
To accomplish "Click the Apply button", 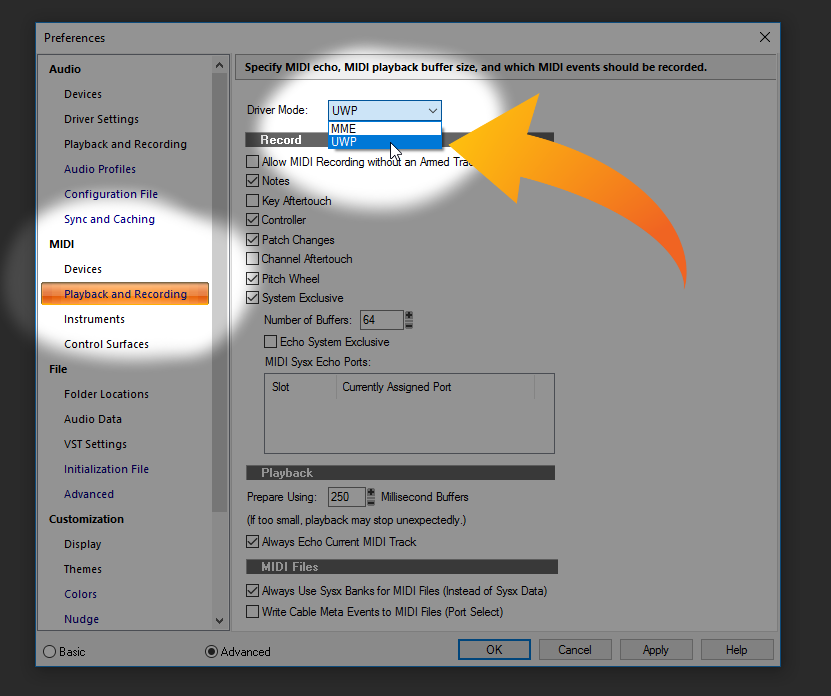I will [x=655, y=650].
